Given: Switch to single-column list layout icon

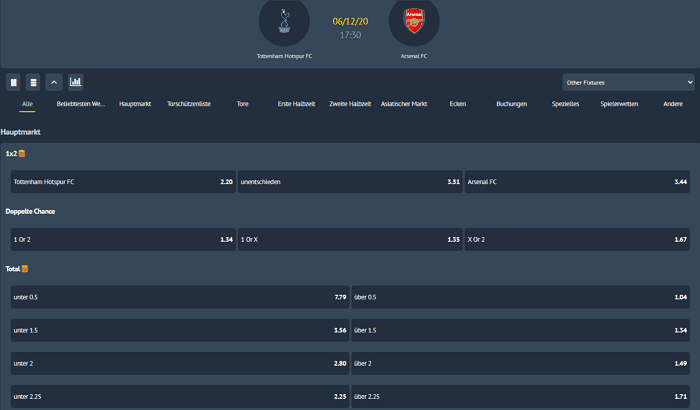Looking at the screenshot, I should click(x=33, y=82).
